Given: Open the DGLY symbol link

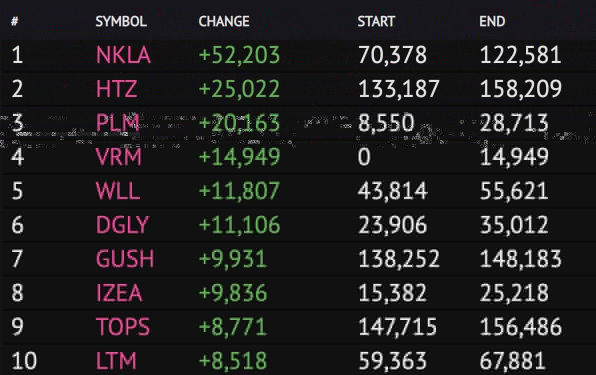Looking at the screenshot, I should [122, 225].
